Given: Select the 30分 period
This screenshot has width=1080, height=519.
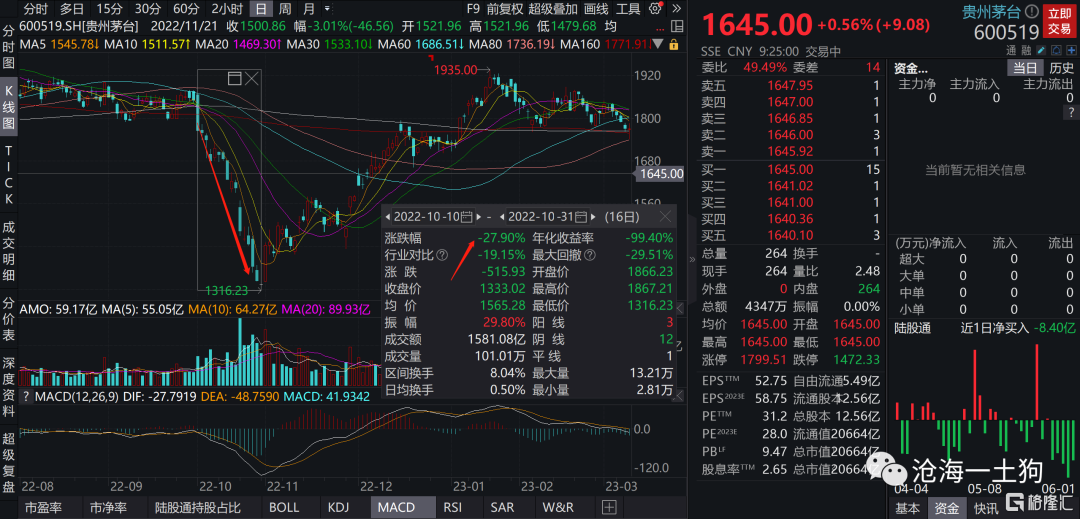Looking at the screenshot, I should tap(147, 10).
